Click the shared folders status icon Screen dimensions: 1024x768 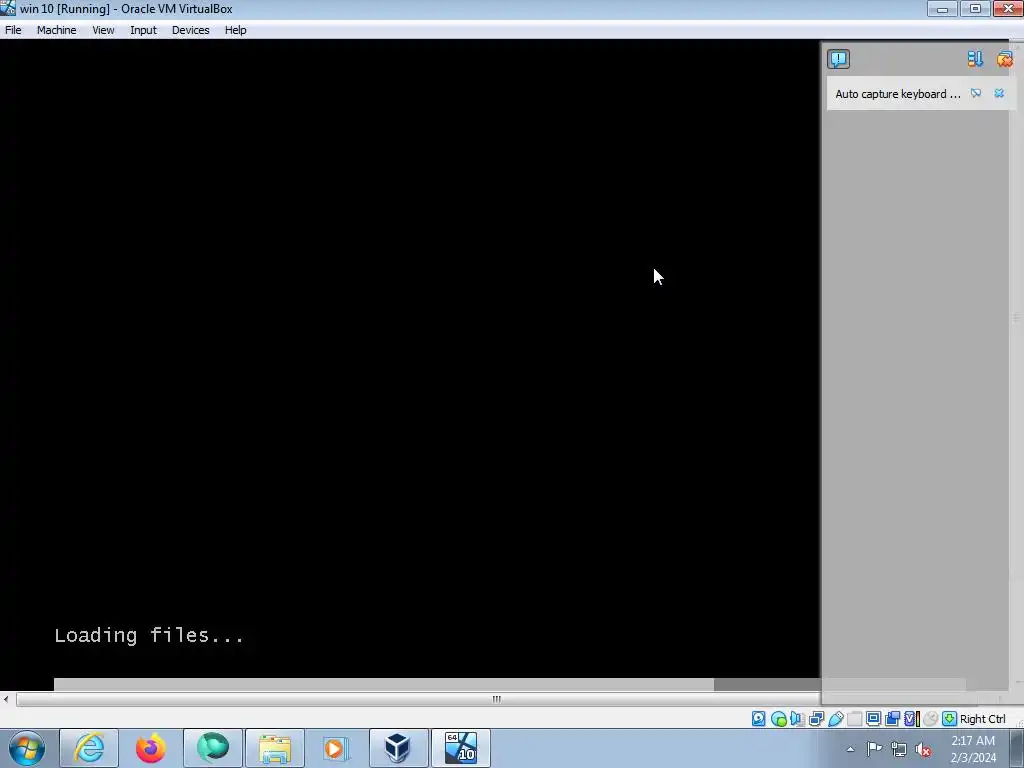[854, 718]
